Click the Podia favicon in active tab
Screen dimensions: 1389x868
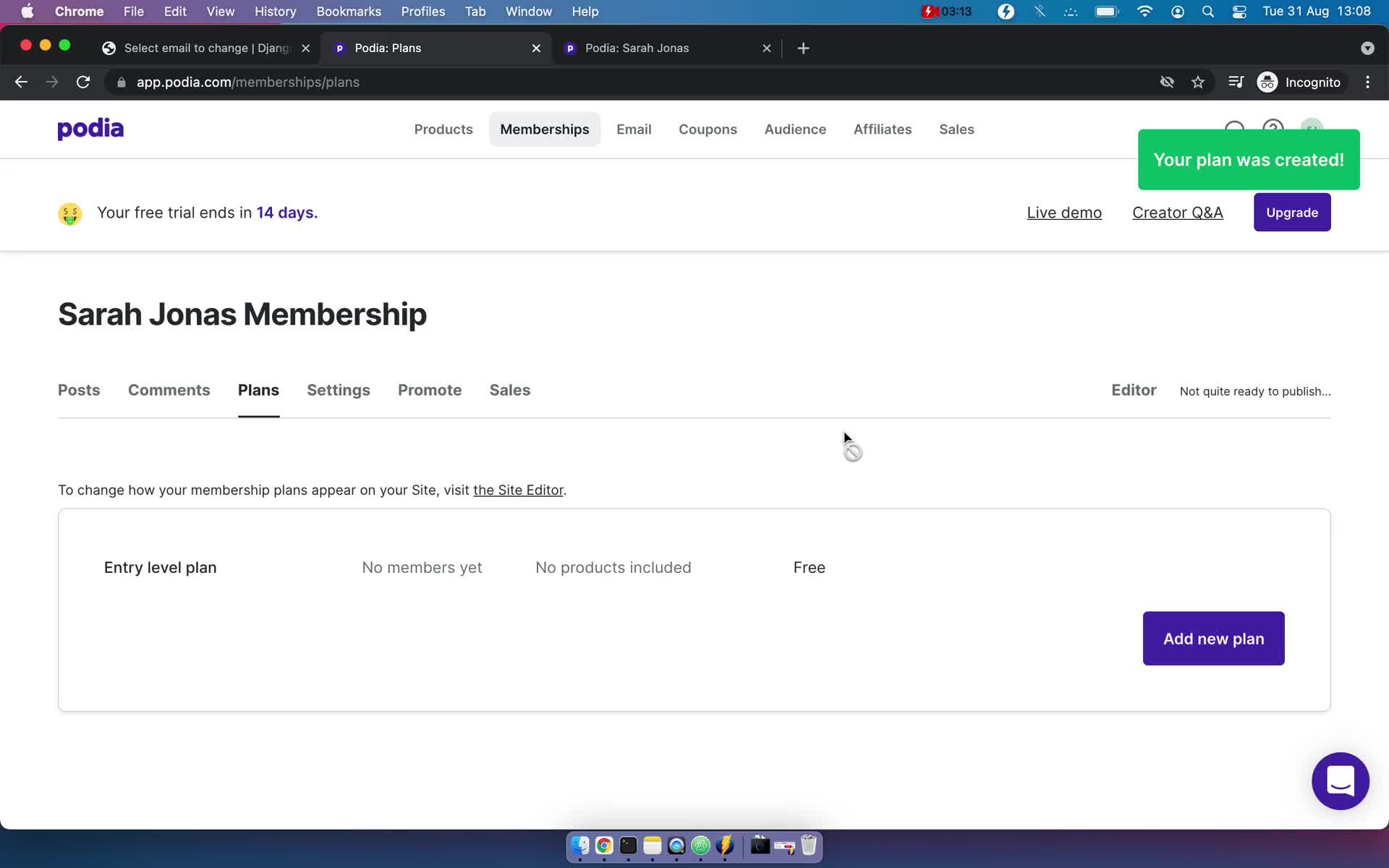(x=340, y=47)
